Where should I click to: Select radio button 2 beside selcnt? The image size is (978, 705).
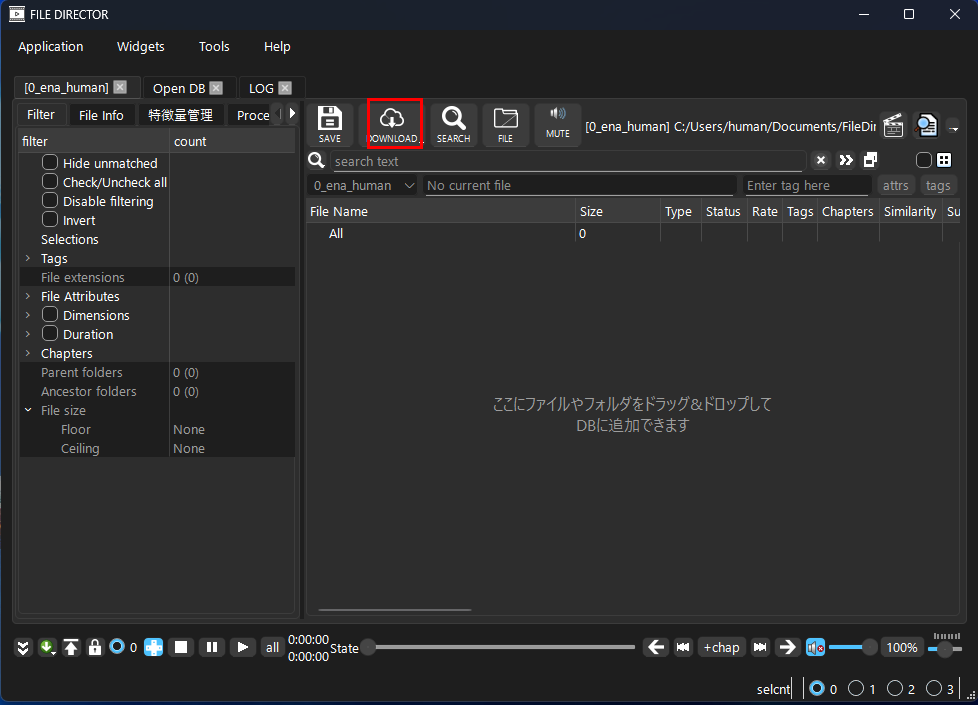pyautogui.click(x=895, y=688)
